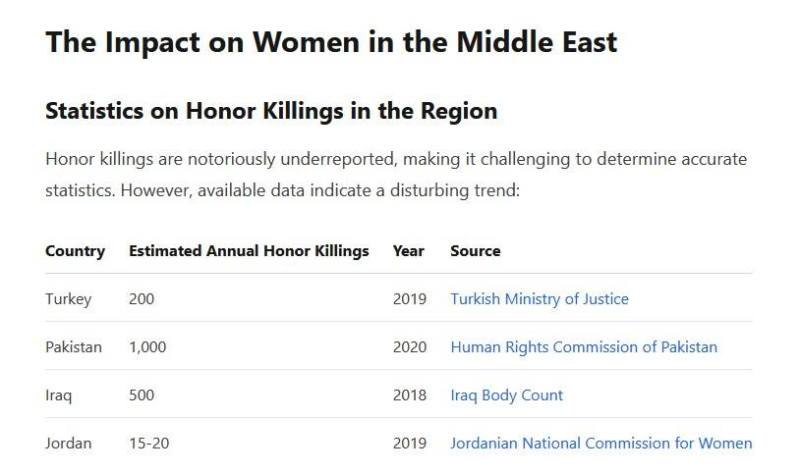Click the Source column header
Screen dimensions: 800x473
click(475, 251)
